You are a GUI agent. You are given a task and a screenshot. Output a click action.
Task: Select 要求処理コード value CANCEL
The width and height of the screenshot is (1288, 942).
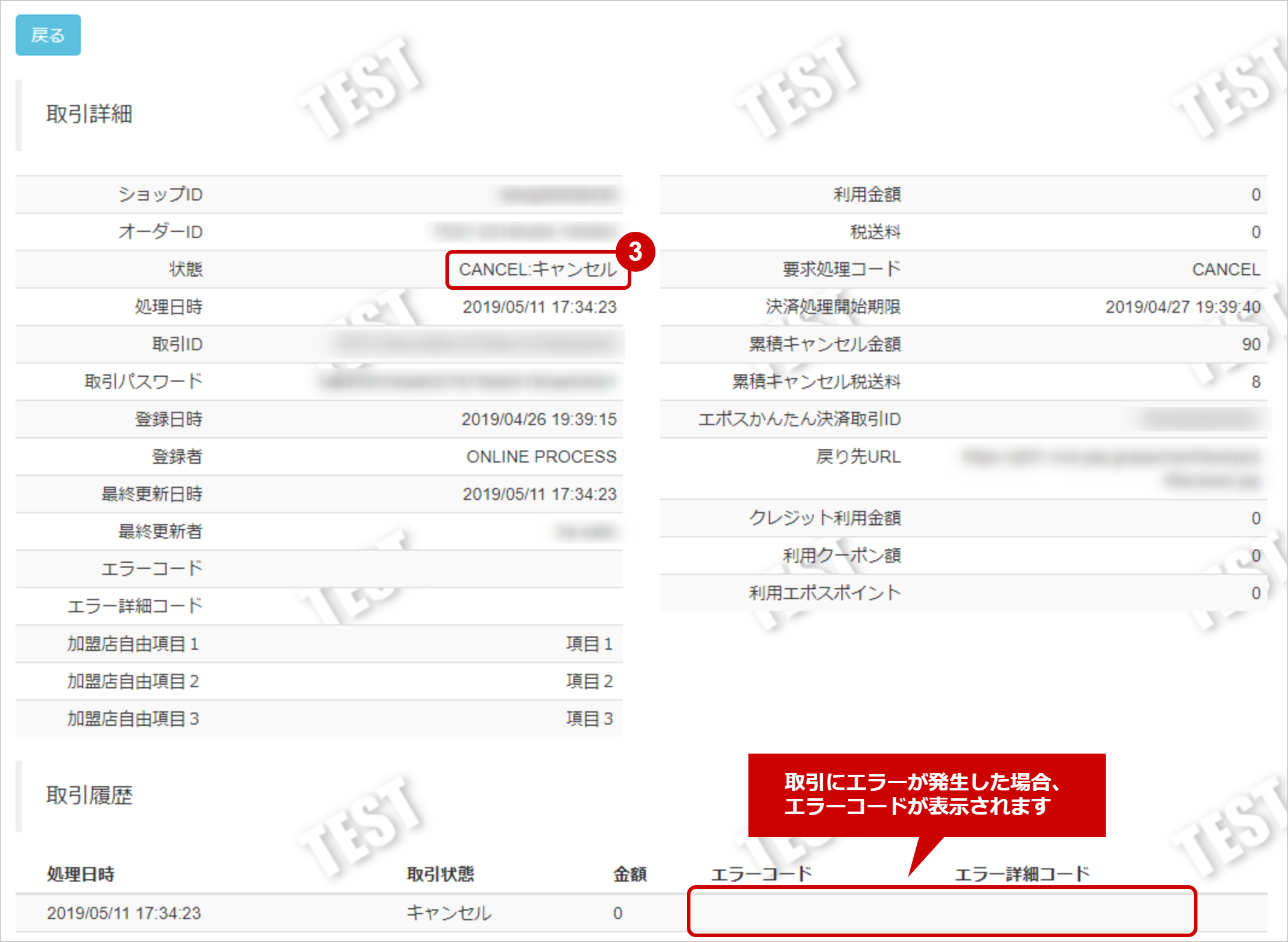[x=1226, y=269]
